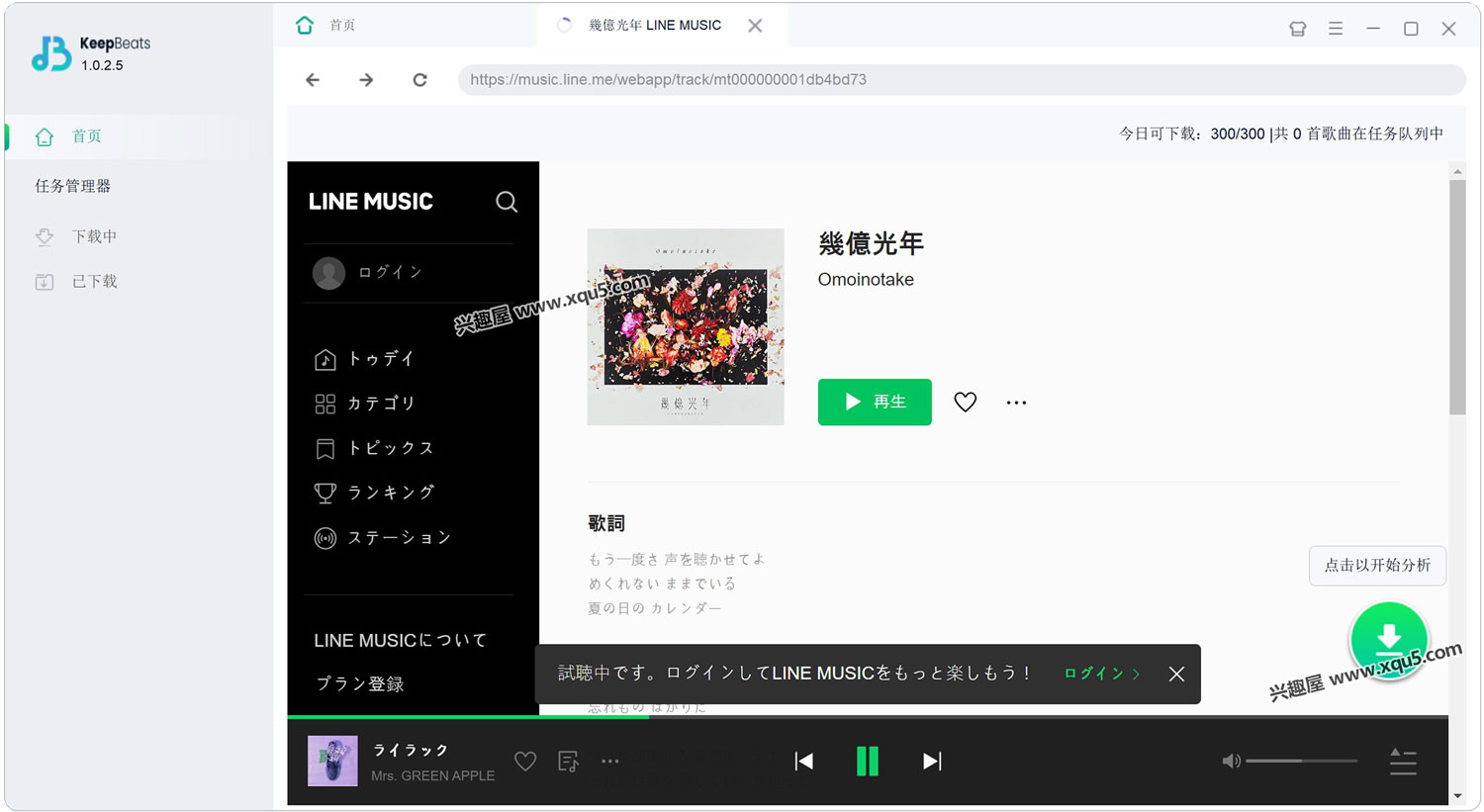
Task: Click ログイン link in the notification banner
Action: pyautogui.click(x=1102, y=674)
